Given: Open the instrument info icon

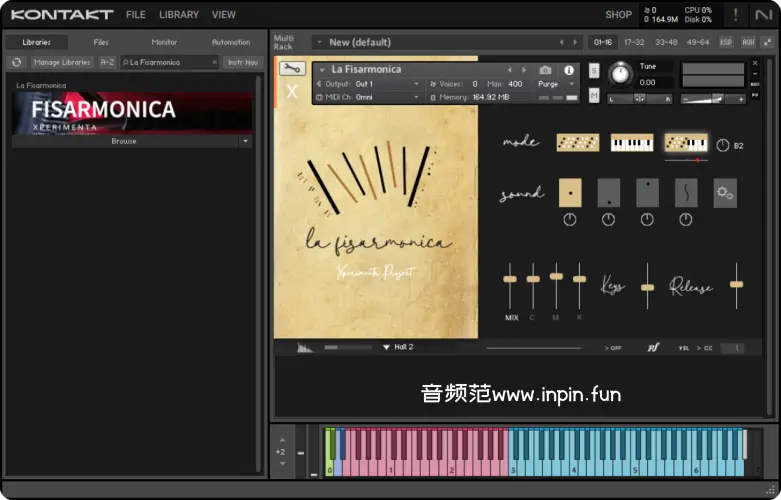Looking at the screenshot, I should 569,70.
